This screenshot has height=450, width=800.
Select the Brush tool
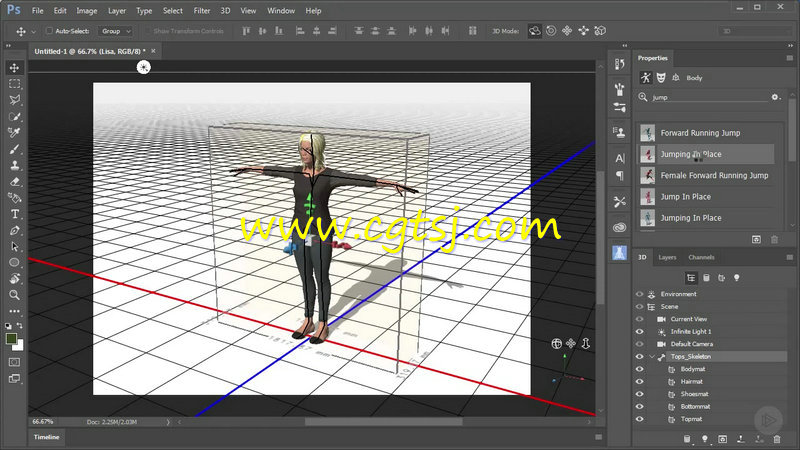pos(14,149)
